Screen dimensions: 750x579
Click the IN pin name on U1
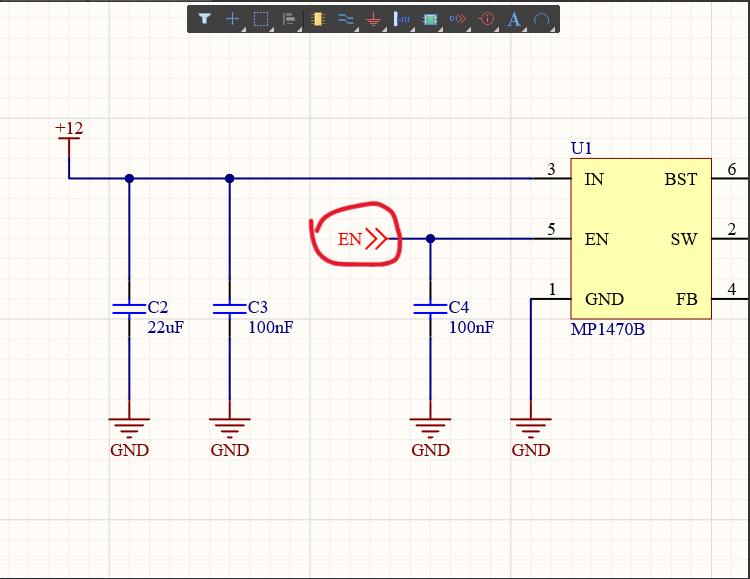point(594,179)
